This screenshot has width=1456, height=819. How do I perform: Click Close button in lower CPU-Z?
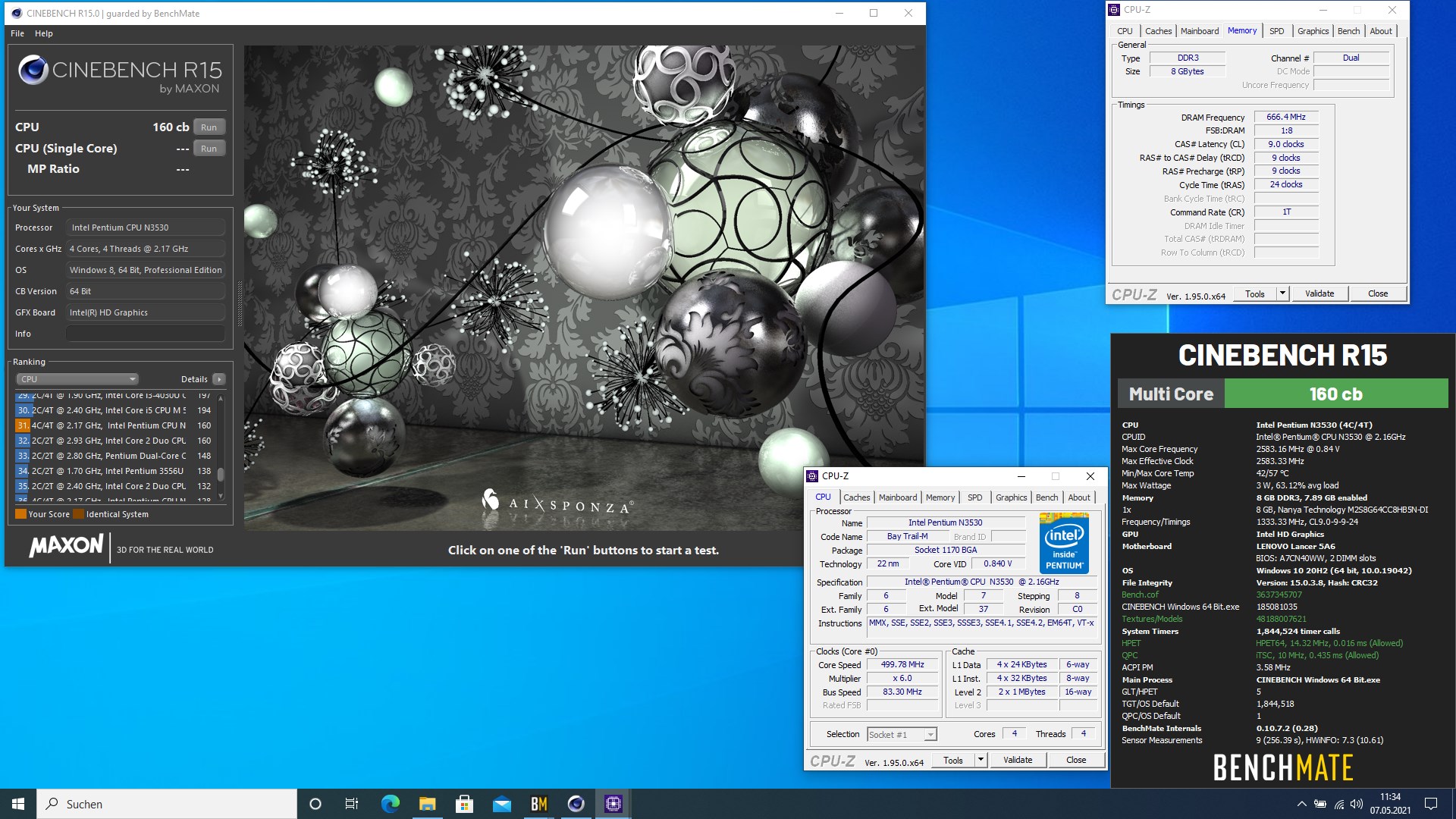(1076, 761)
